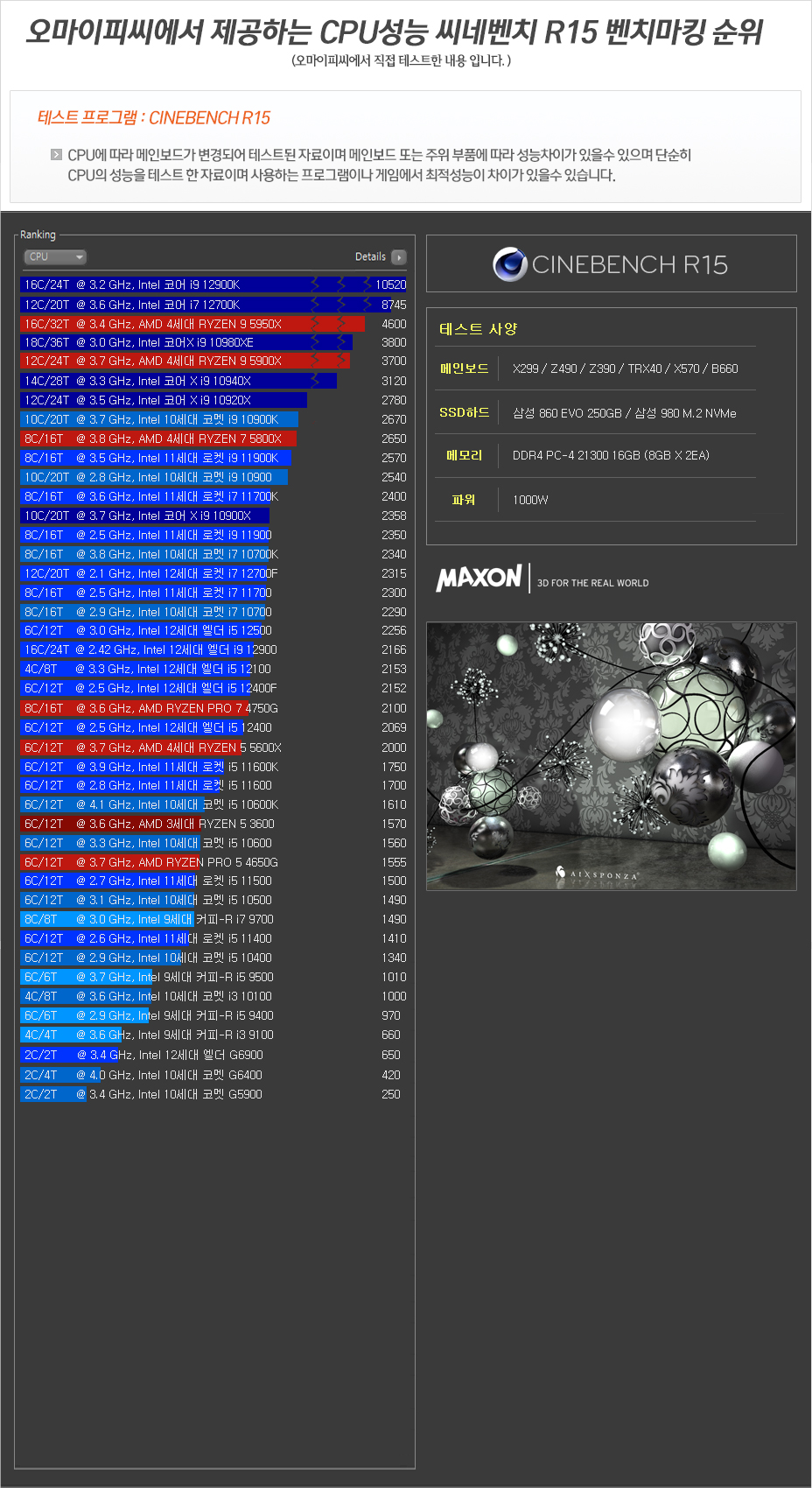Screen dimensions: 812x1488
Task: Select the Intel i5 12400F row
Action: point(213,688)
